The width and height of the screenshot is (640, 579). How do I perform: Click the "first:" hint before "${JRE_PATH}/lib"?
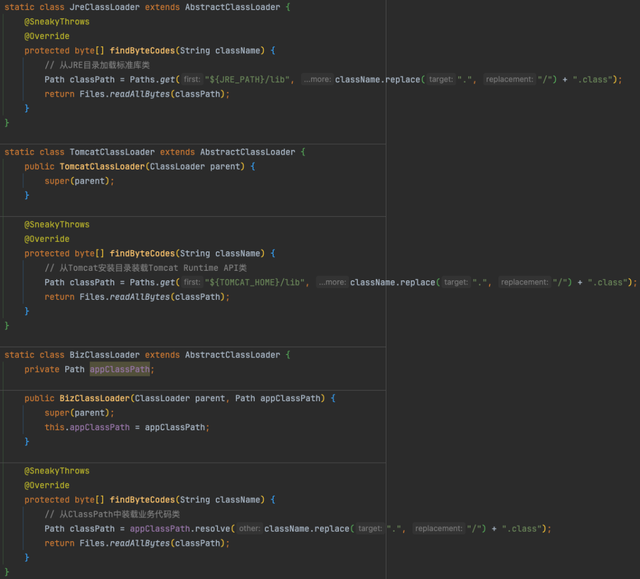click(x=192, y=79)
